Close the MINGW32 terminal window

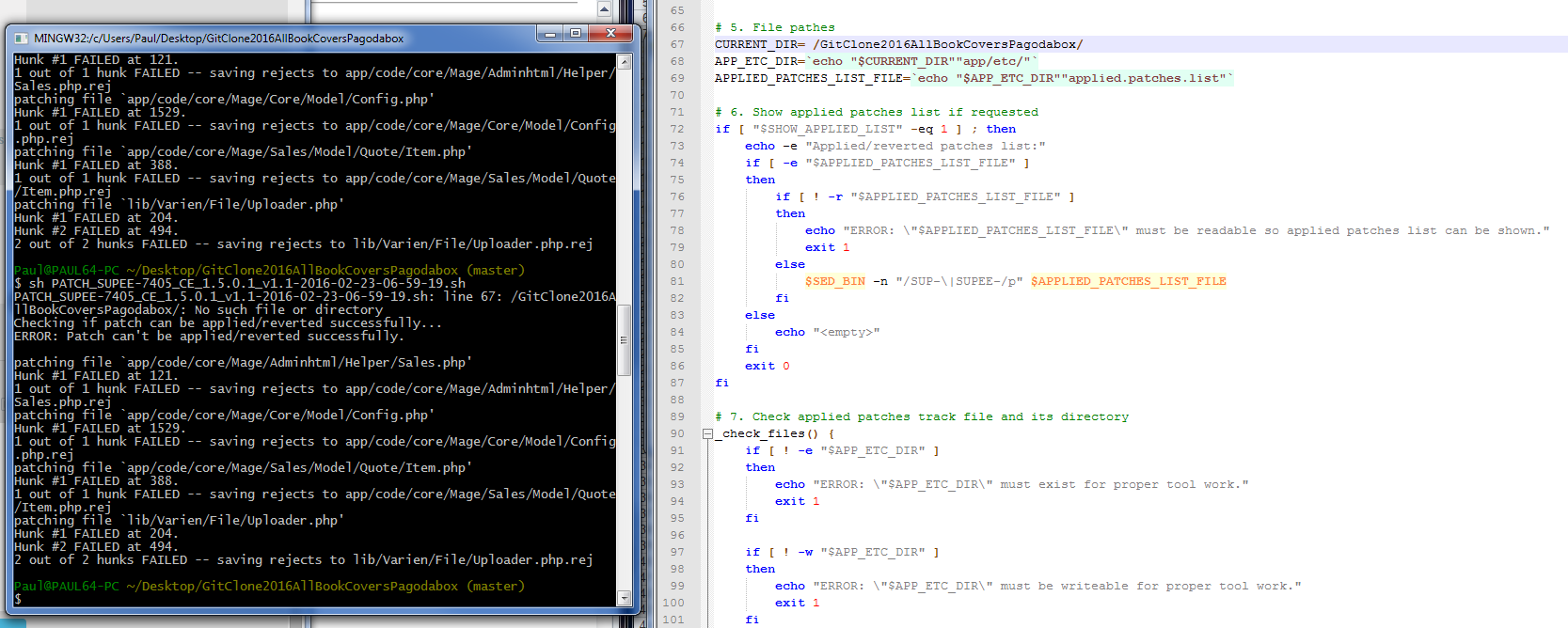point(610,33)
